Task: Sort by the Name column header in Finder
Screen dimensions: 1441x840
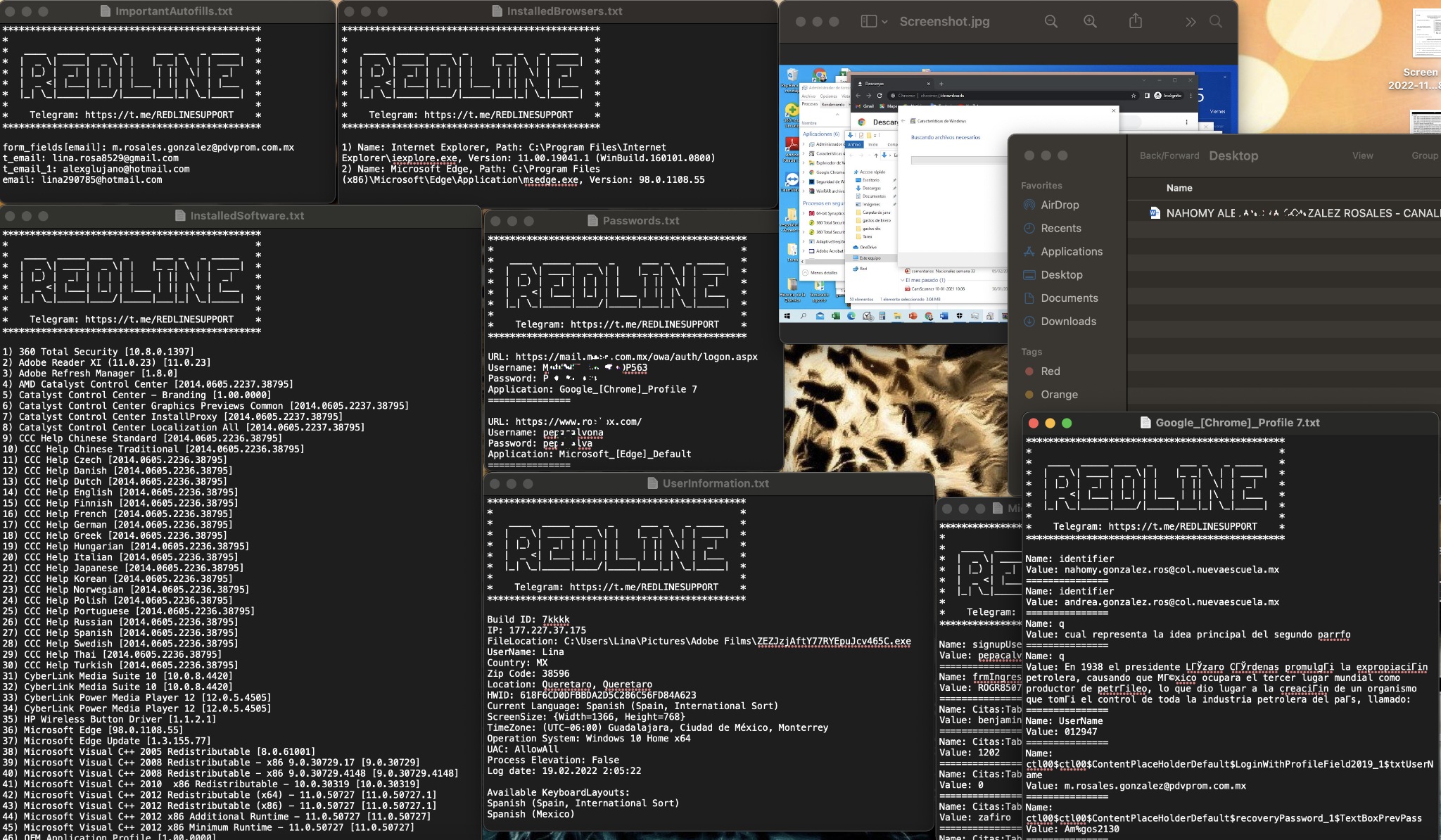Action: pyautogui.click(x=1179, y=188)
